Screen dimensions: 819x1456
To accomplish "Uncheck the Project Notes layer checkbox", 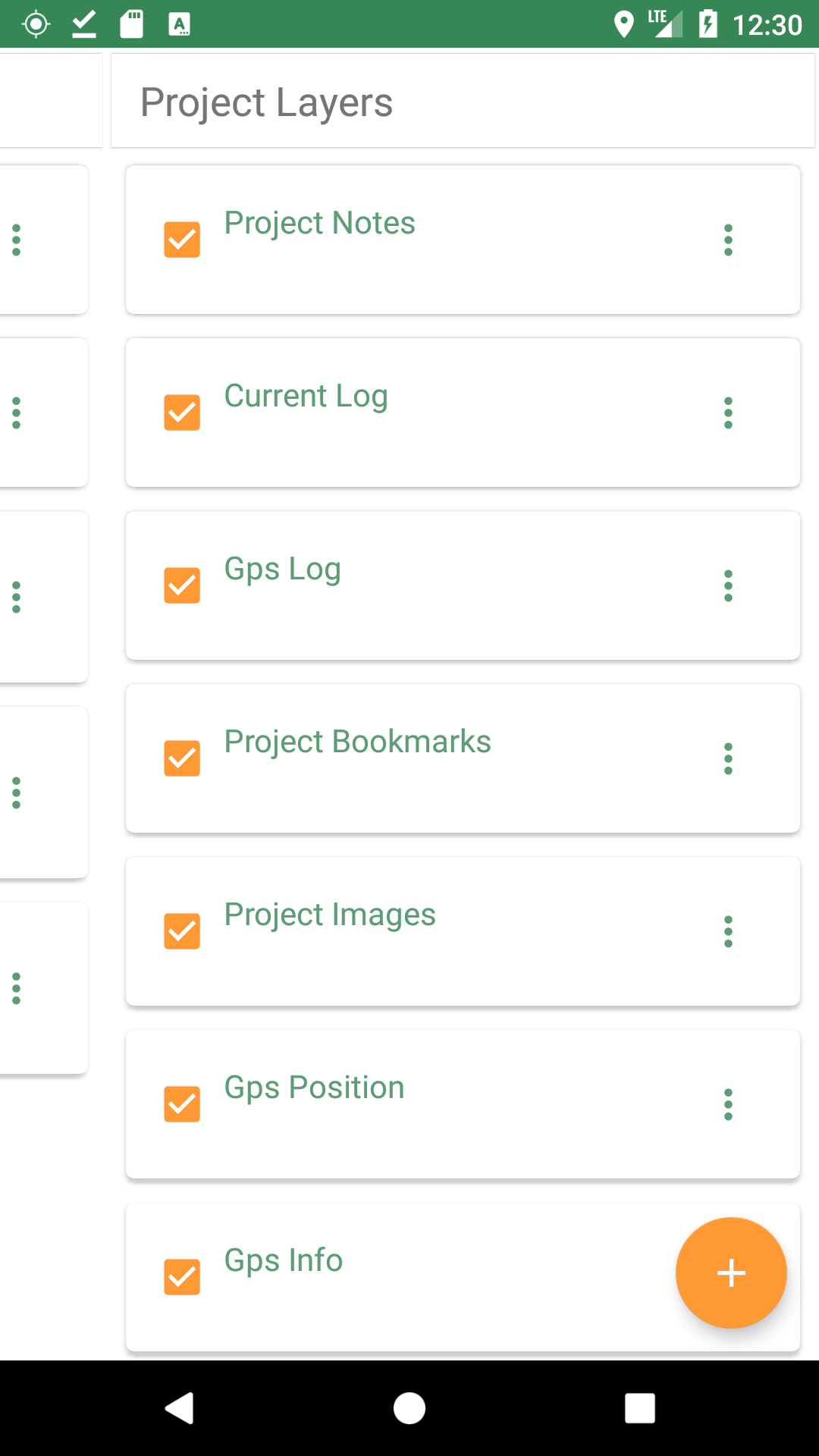I will click(x=182, y=240).
